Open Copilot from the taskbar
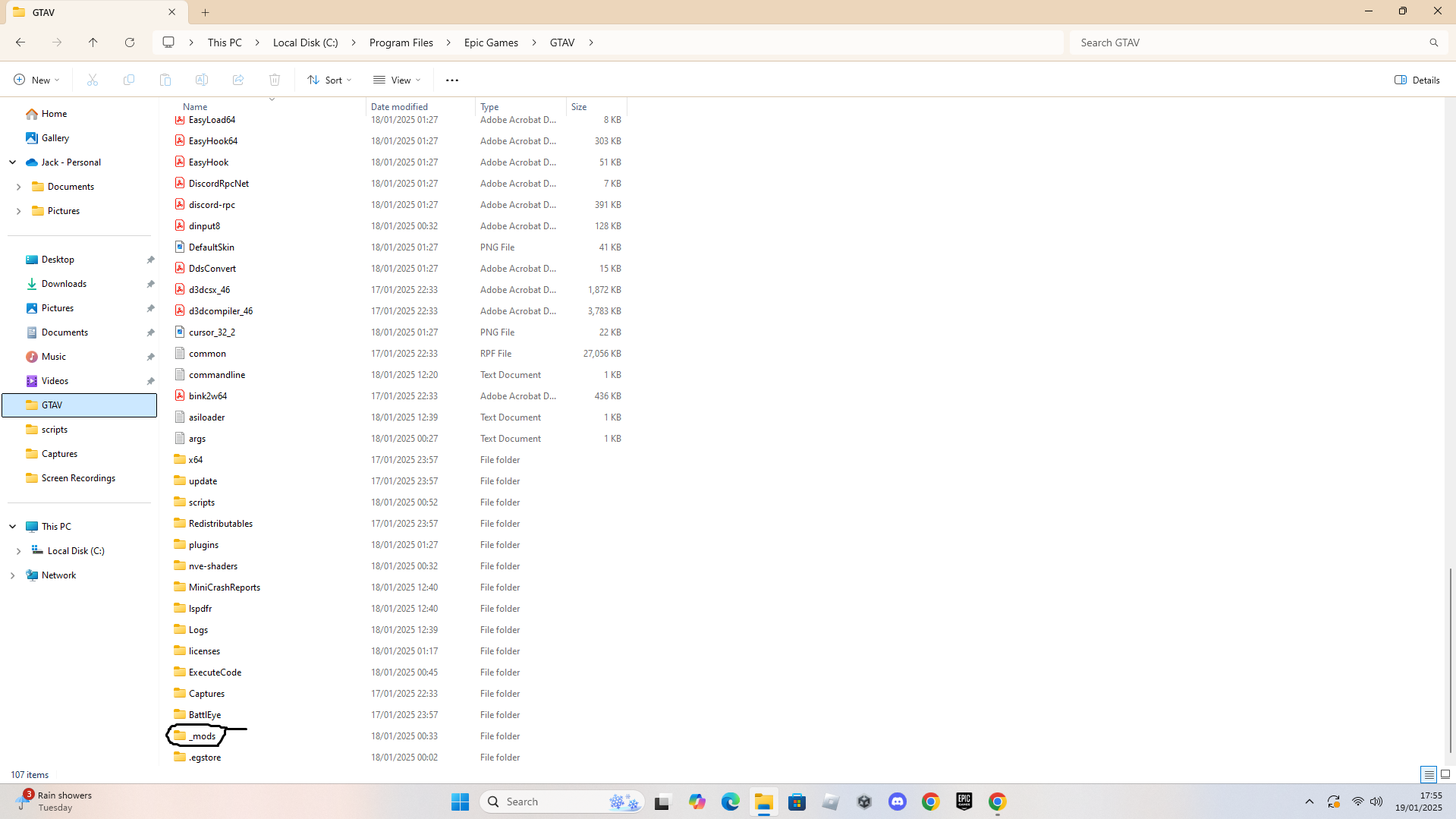 tap(697, 802)
